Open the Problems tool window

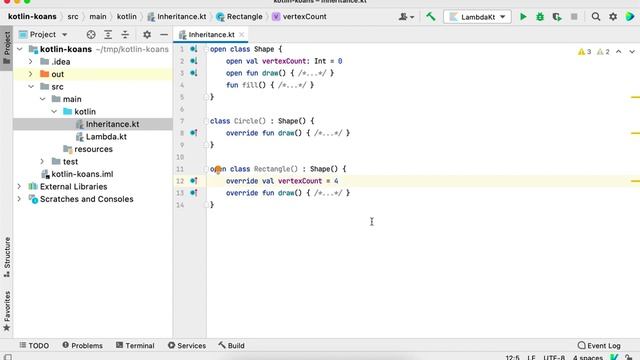coord(82,346)
